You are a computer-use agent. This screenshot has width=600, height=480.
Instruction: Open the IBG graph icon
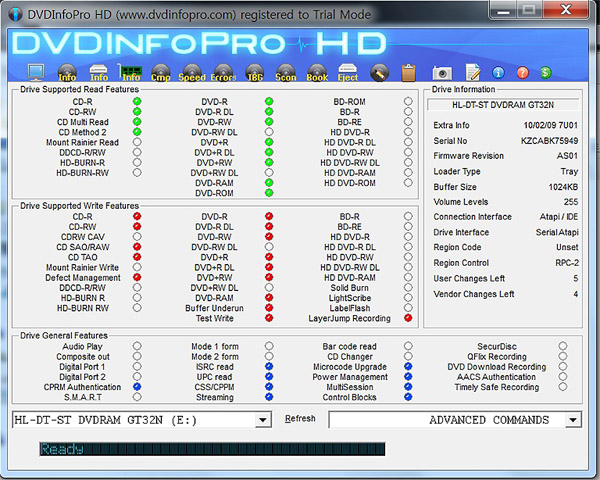(255, 73)
